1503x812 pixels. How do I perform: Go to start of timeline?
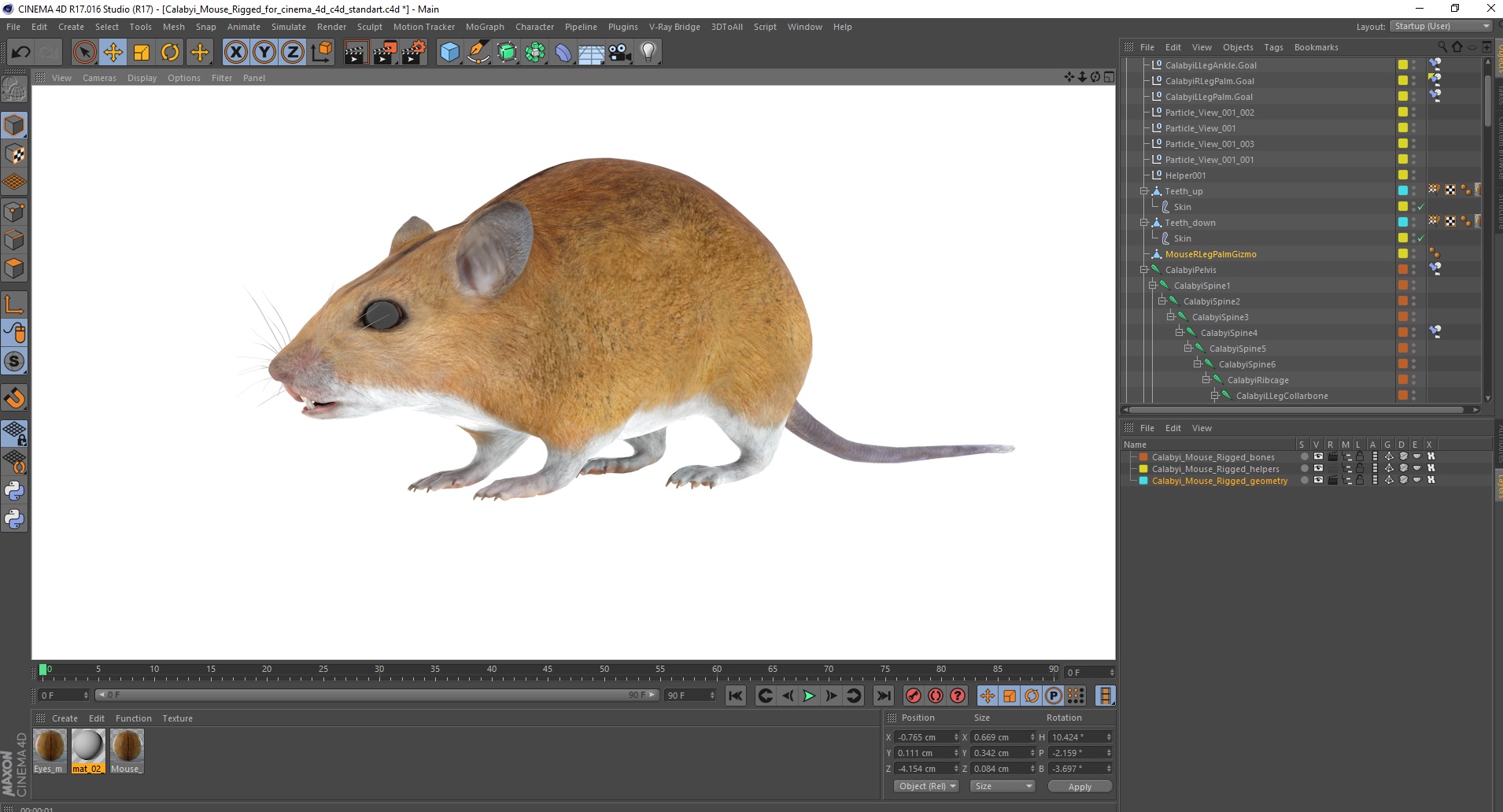tap(736, 696)
